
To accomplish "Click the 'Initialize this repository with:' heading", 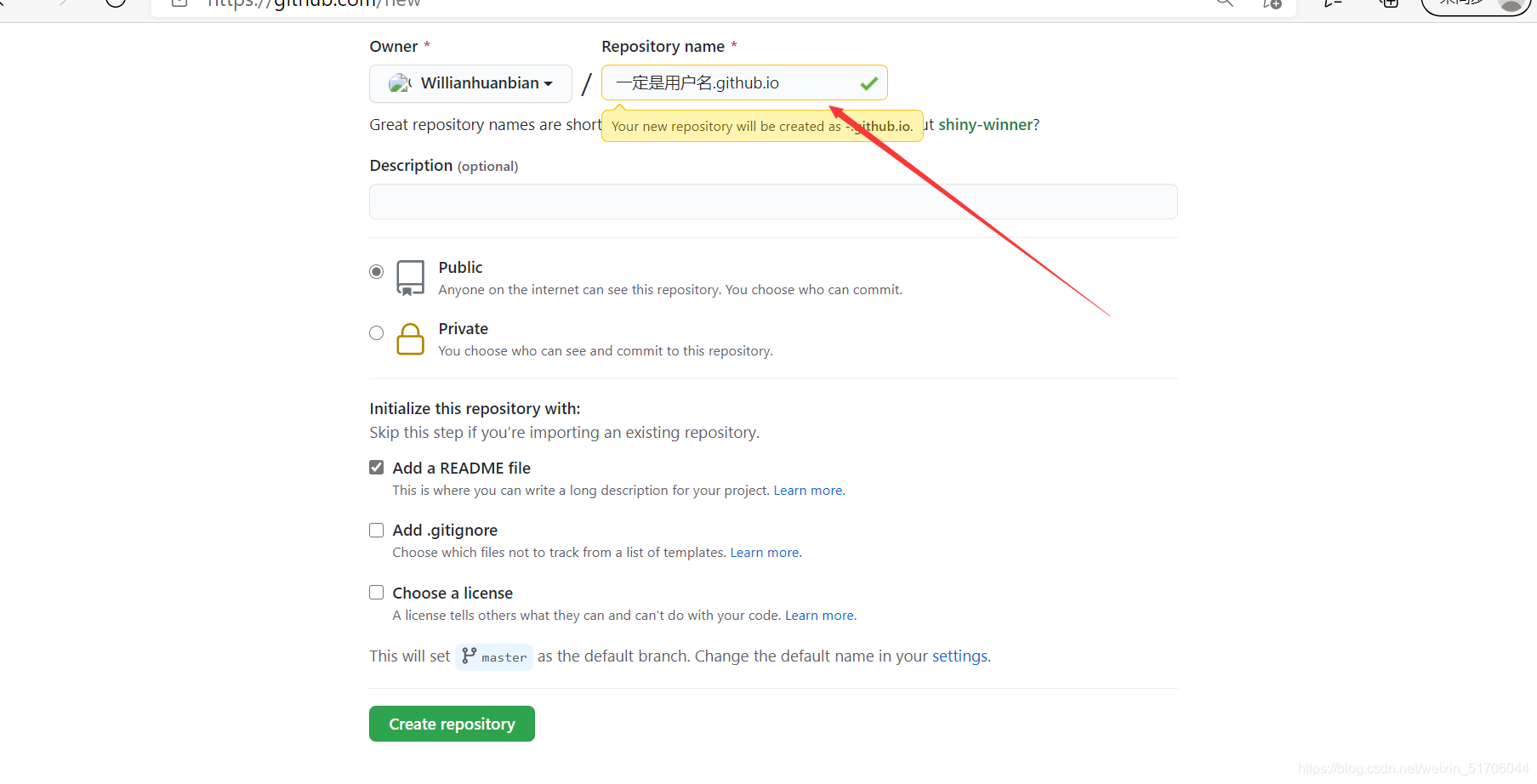I will coord(475,409).
